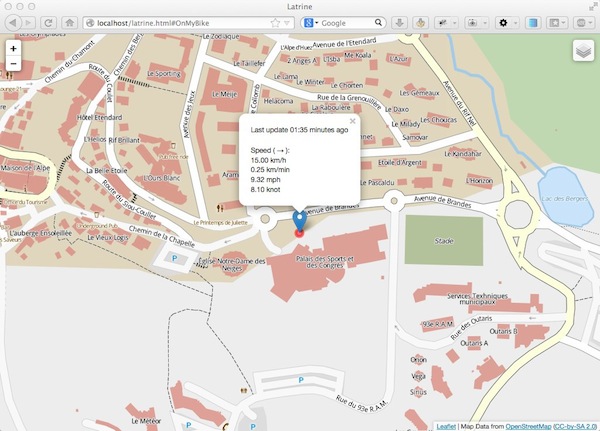This screenshot has height=431, width=600.
Task: Click the '0.25 km/min' speed value
Action: click(x=270, y=170)
